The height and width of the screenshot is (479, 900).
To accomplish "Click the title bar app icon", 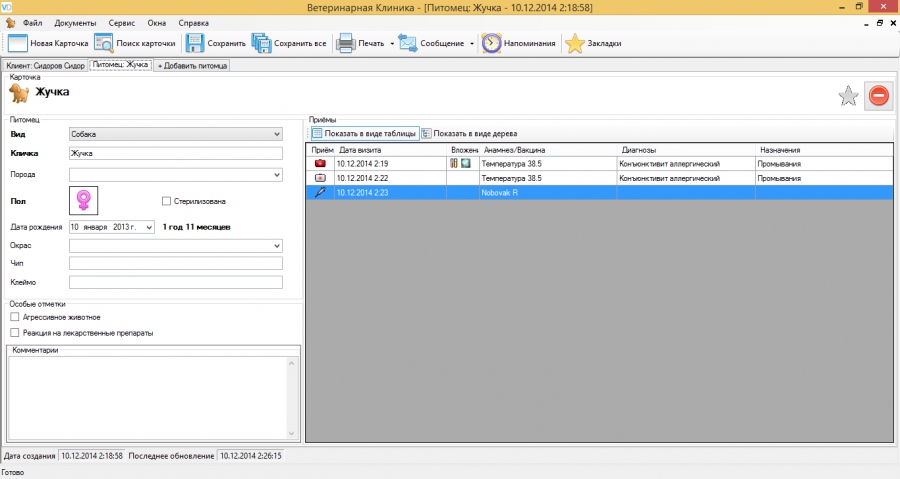I will [x=6, y=7].
